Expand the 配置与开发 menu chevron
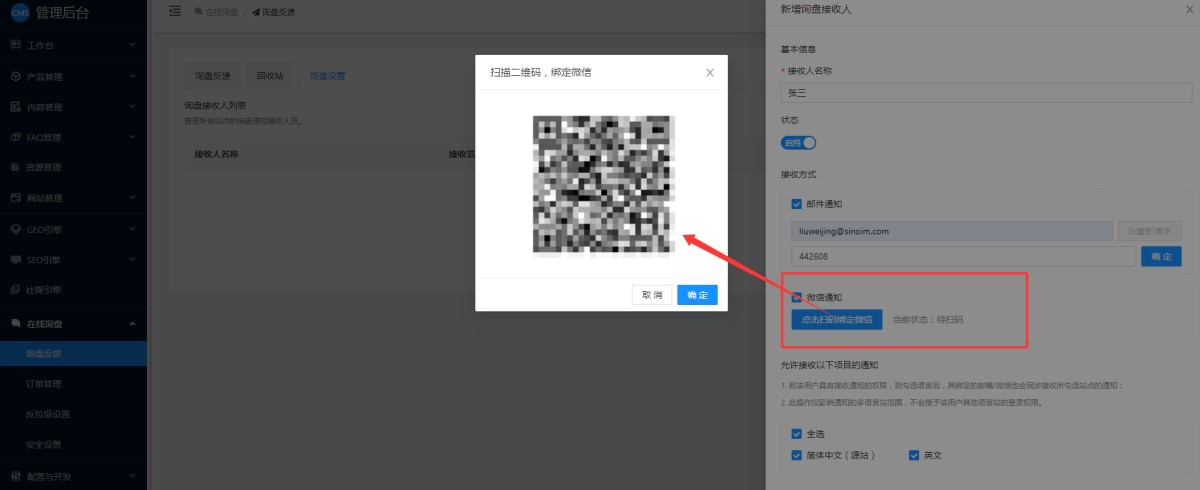This screenshot has height=490, width=1200. tap(133, 476)
